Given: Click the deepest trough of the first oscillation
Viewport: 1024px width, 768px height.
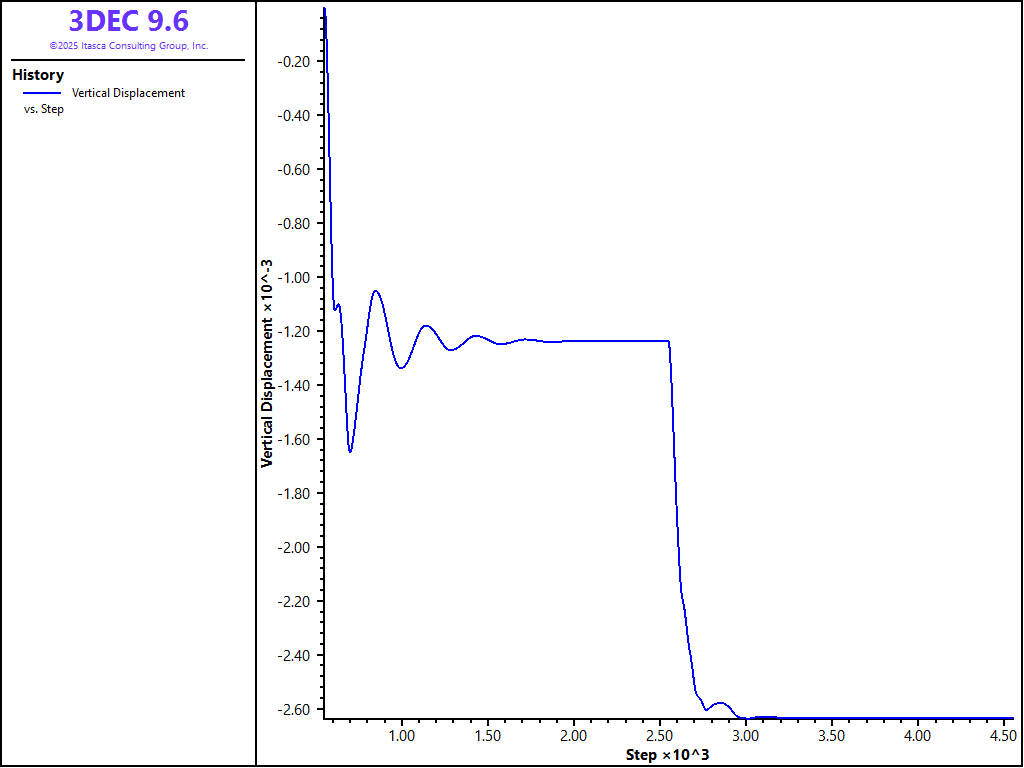Looking at the screenshot, I should [x=350, y=451].
